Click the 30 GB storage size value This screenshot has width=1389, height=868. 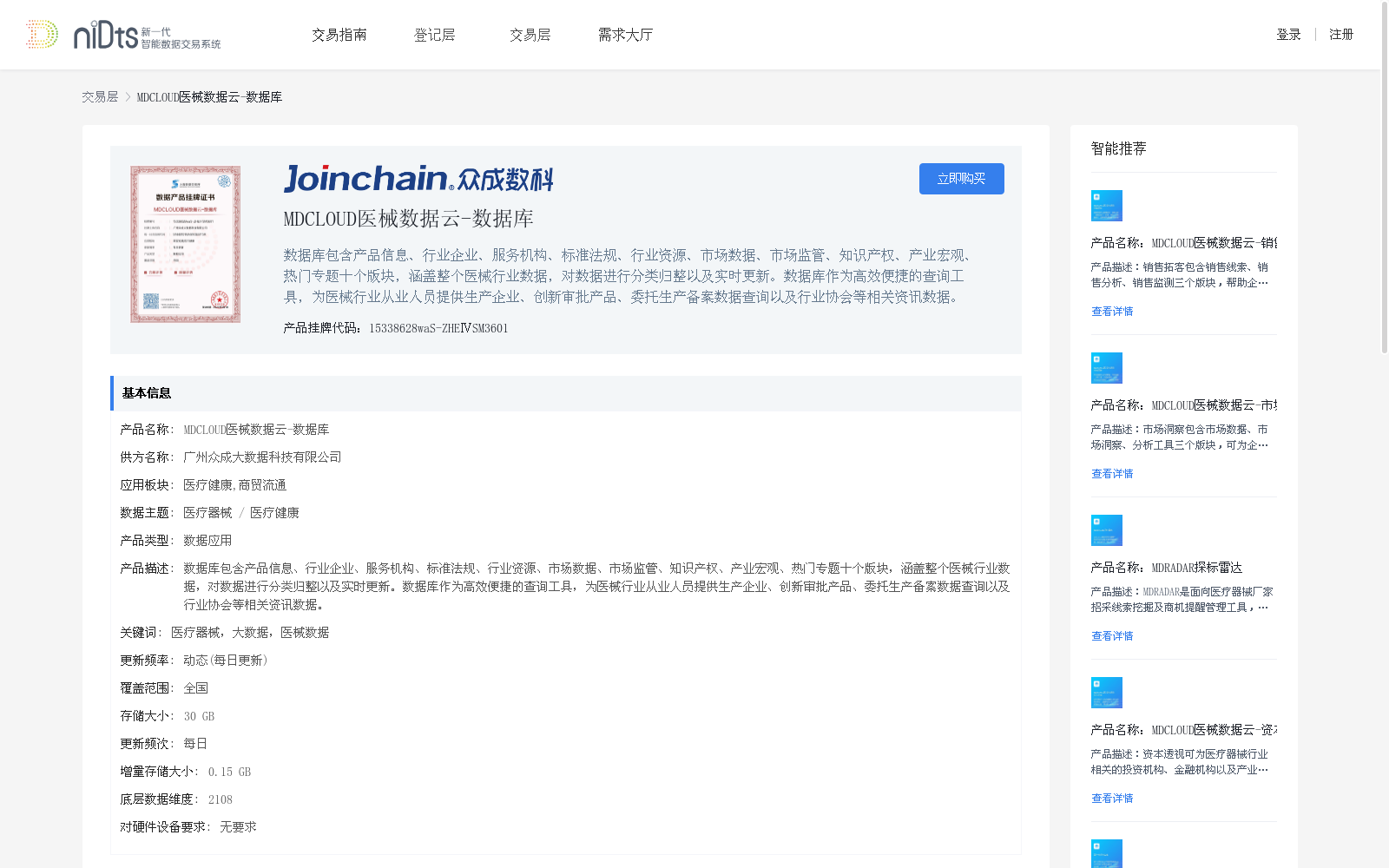click(199, 716)
